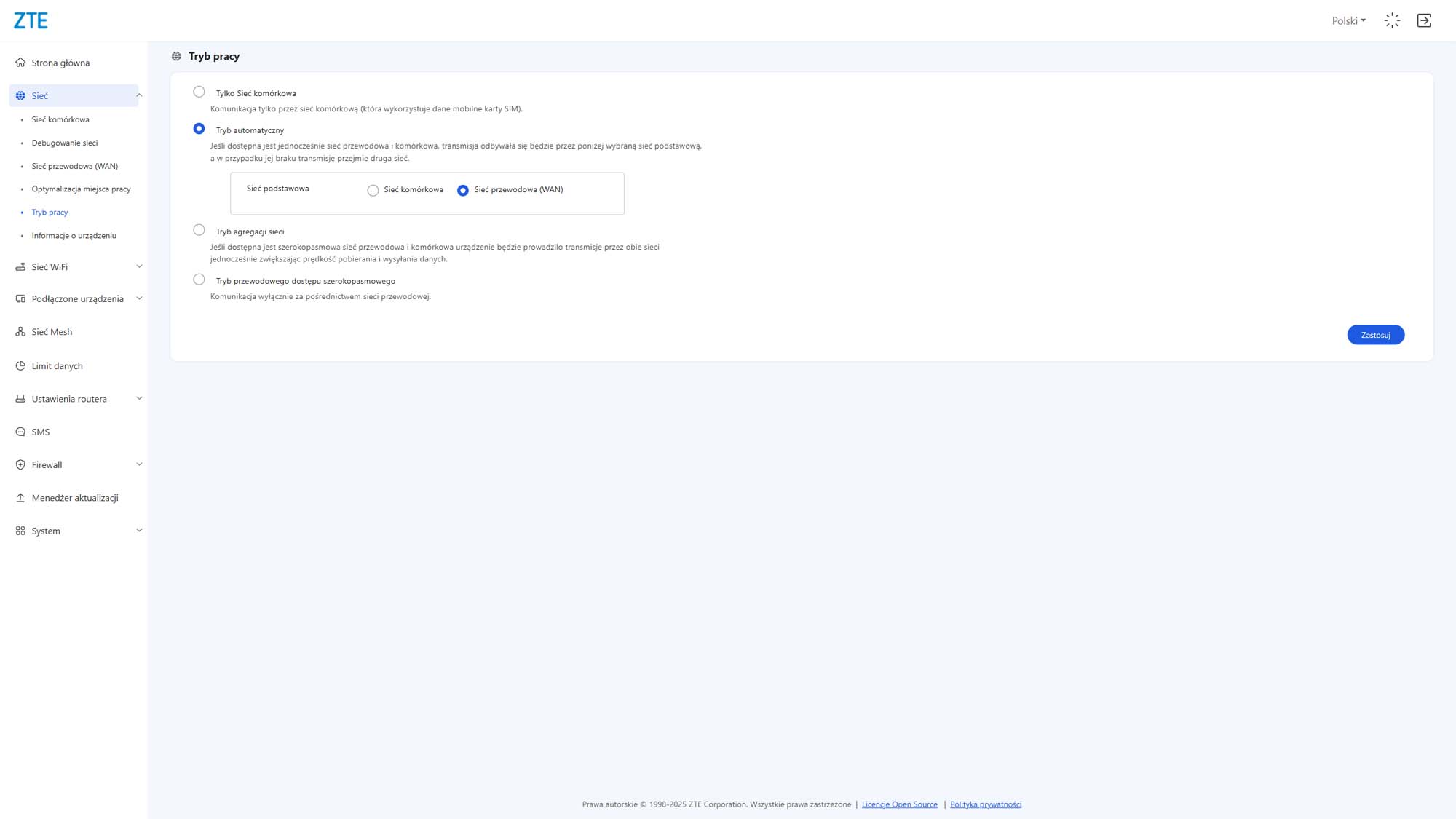Screen dimensions: 1456x819
Task: Click the copyright text in footer
Action: point(716,804)
